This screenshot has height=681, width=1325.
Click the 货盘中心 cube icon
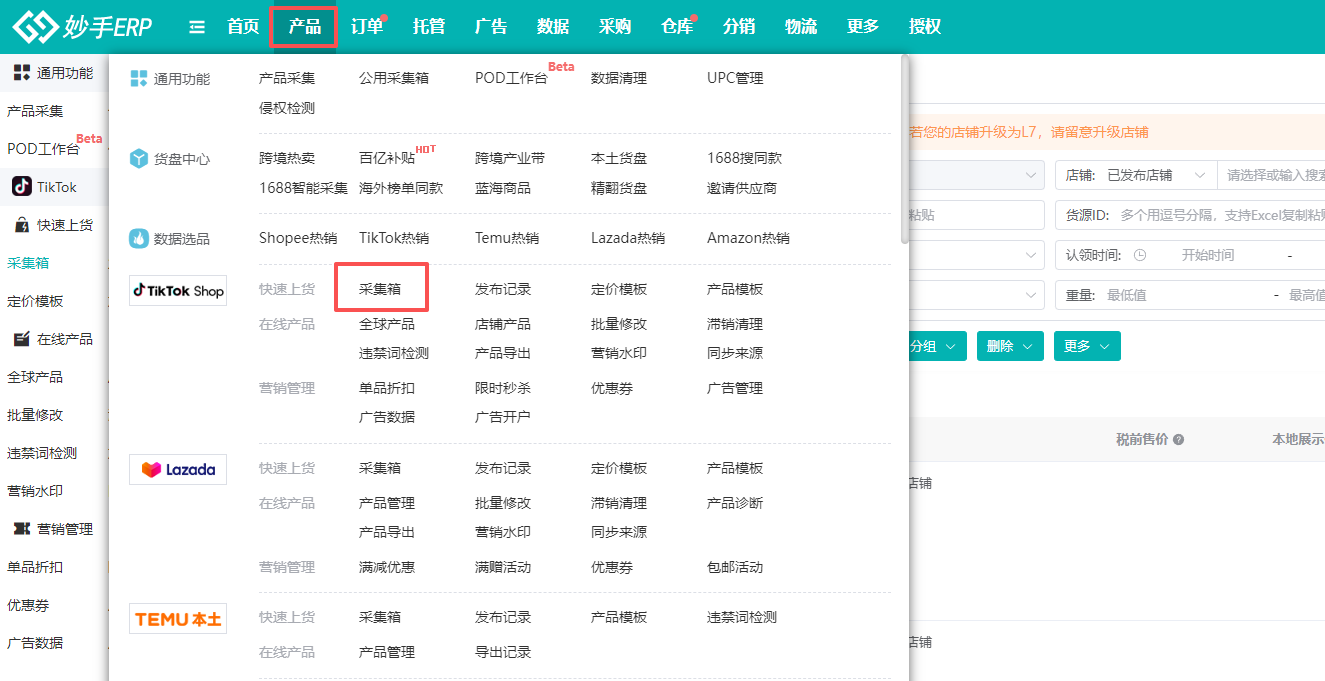tap(139, 159)
